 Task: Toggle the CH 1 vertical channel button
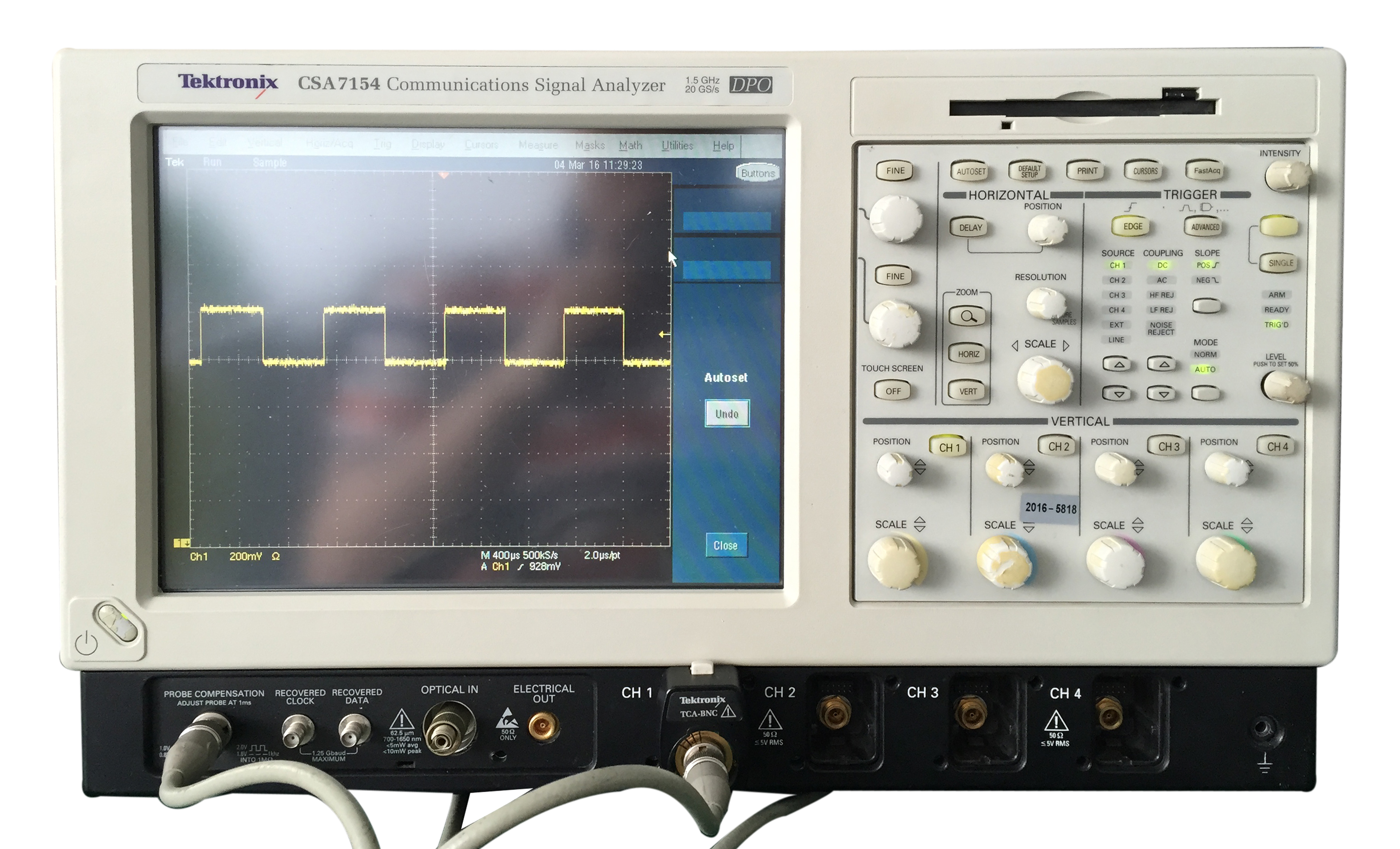949,448
